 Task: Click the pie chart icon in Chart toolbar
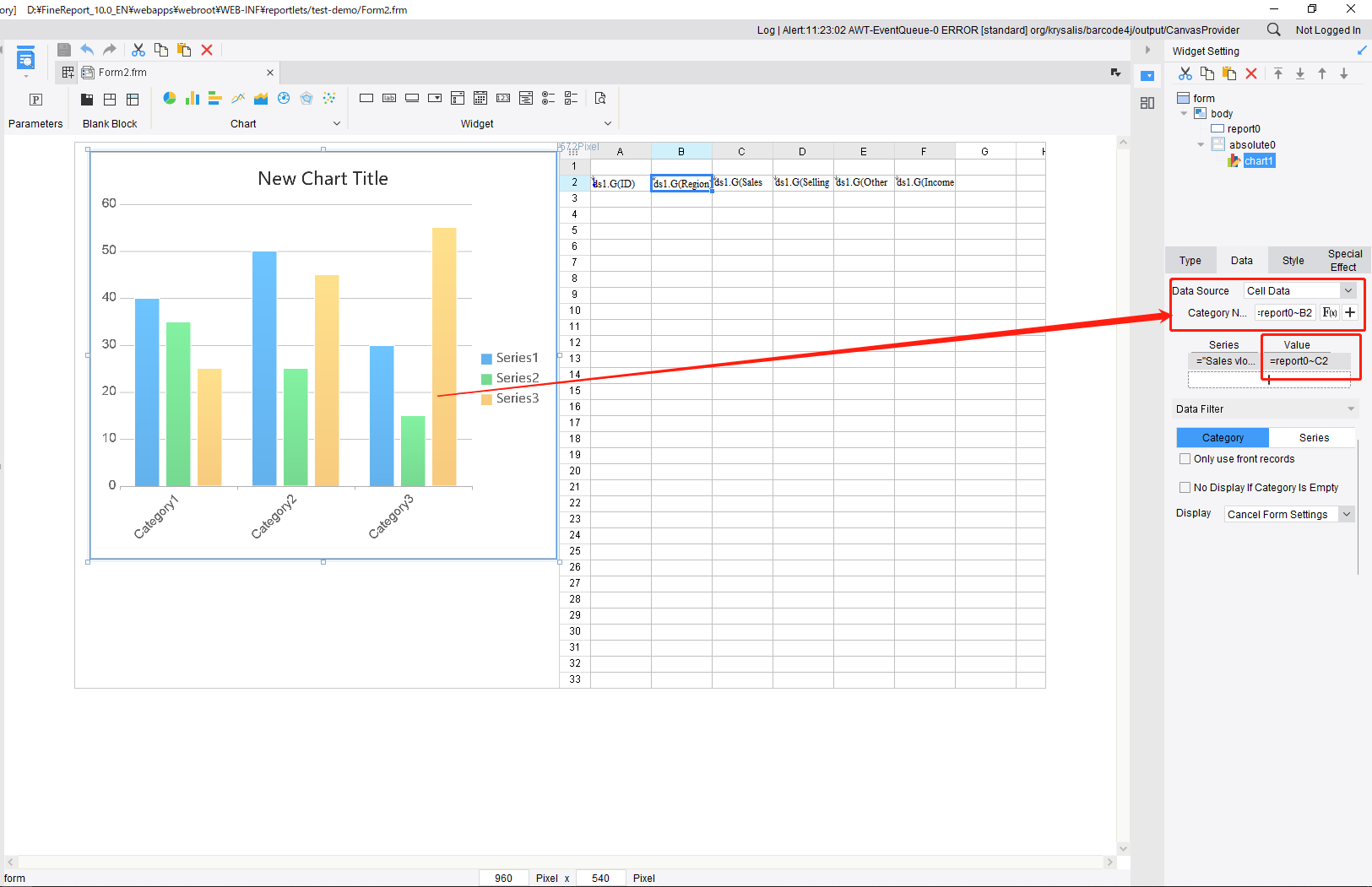tap(170, 99)
